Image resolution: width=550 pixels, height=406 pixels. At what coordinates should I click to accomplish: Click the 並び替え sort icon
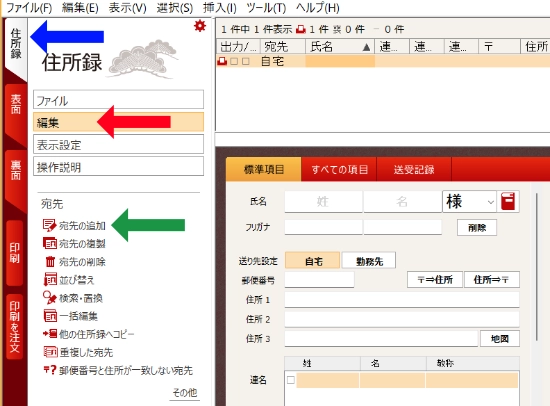tap(50, 279)
